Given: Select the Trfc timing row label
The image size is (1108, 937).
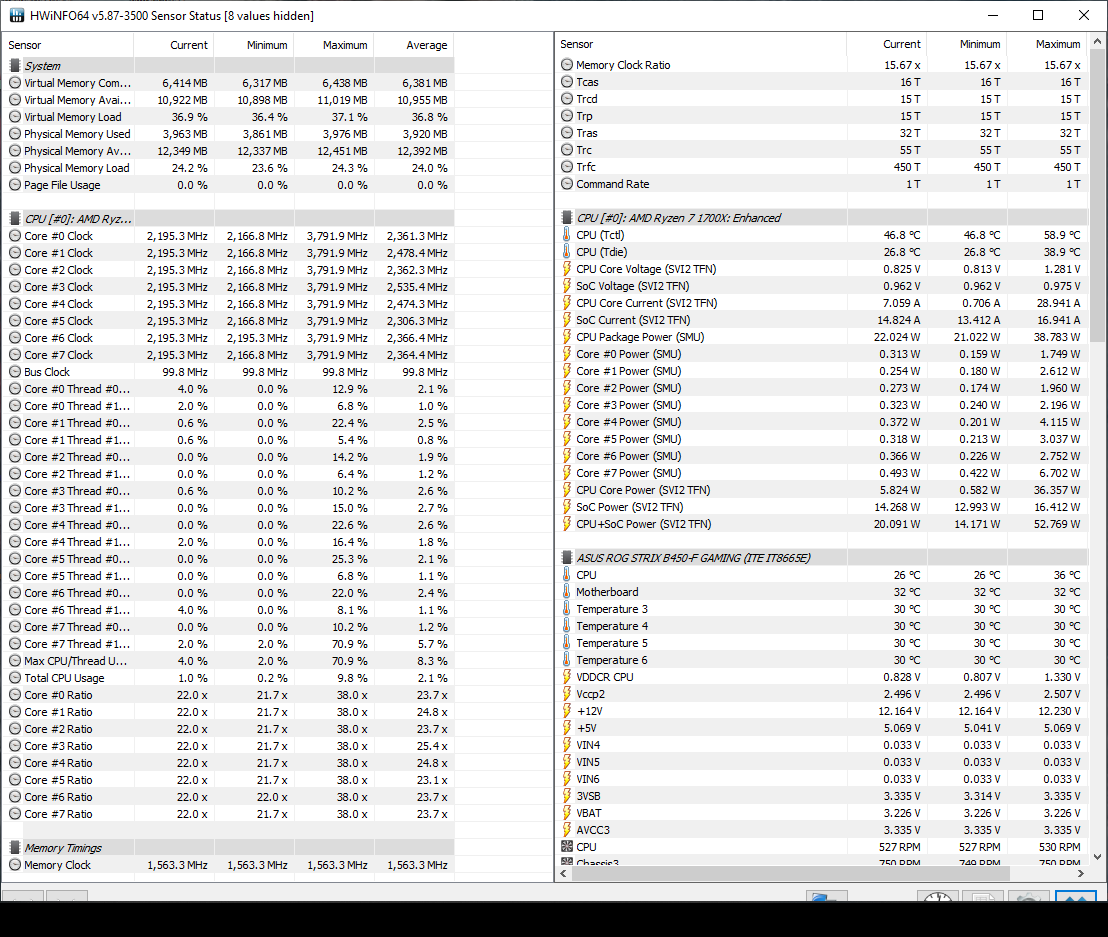Looking at the screenshot, I should (x=586, y=167).
